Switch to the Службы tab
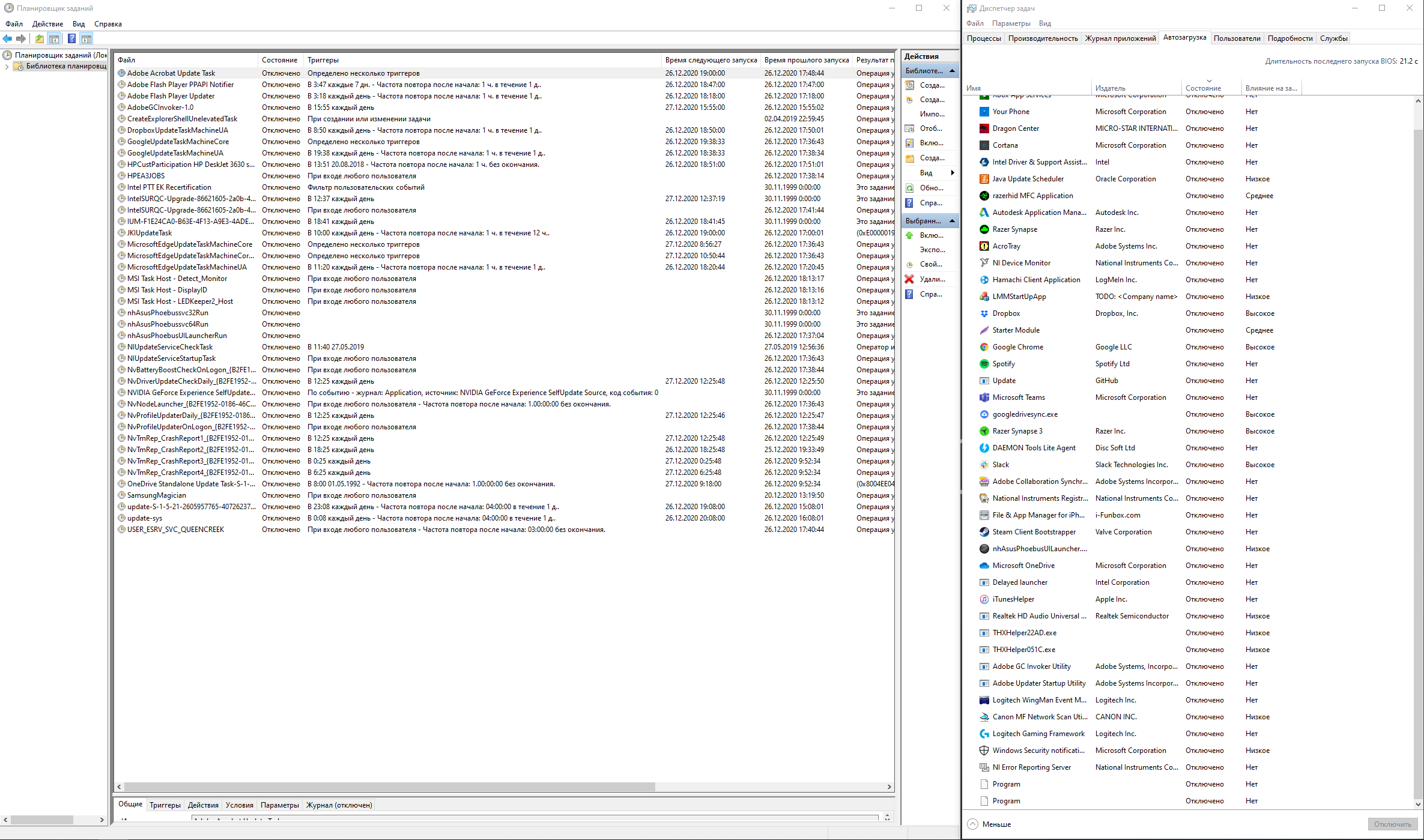1424x840 pixels. [x=1333, y=38]
